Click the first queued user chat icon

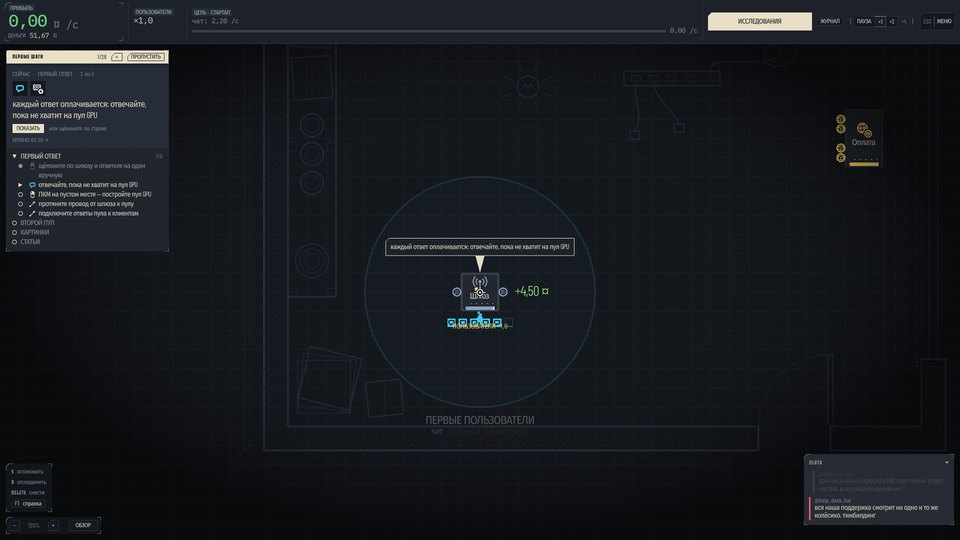pyautogui.click(x=451, y=322)
